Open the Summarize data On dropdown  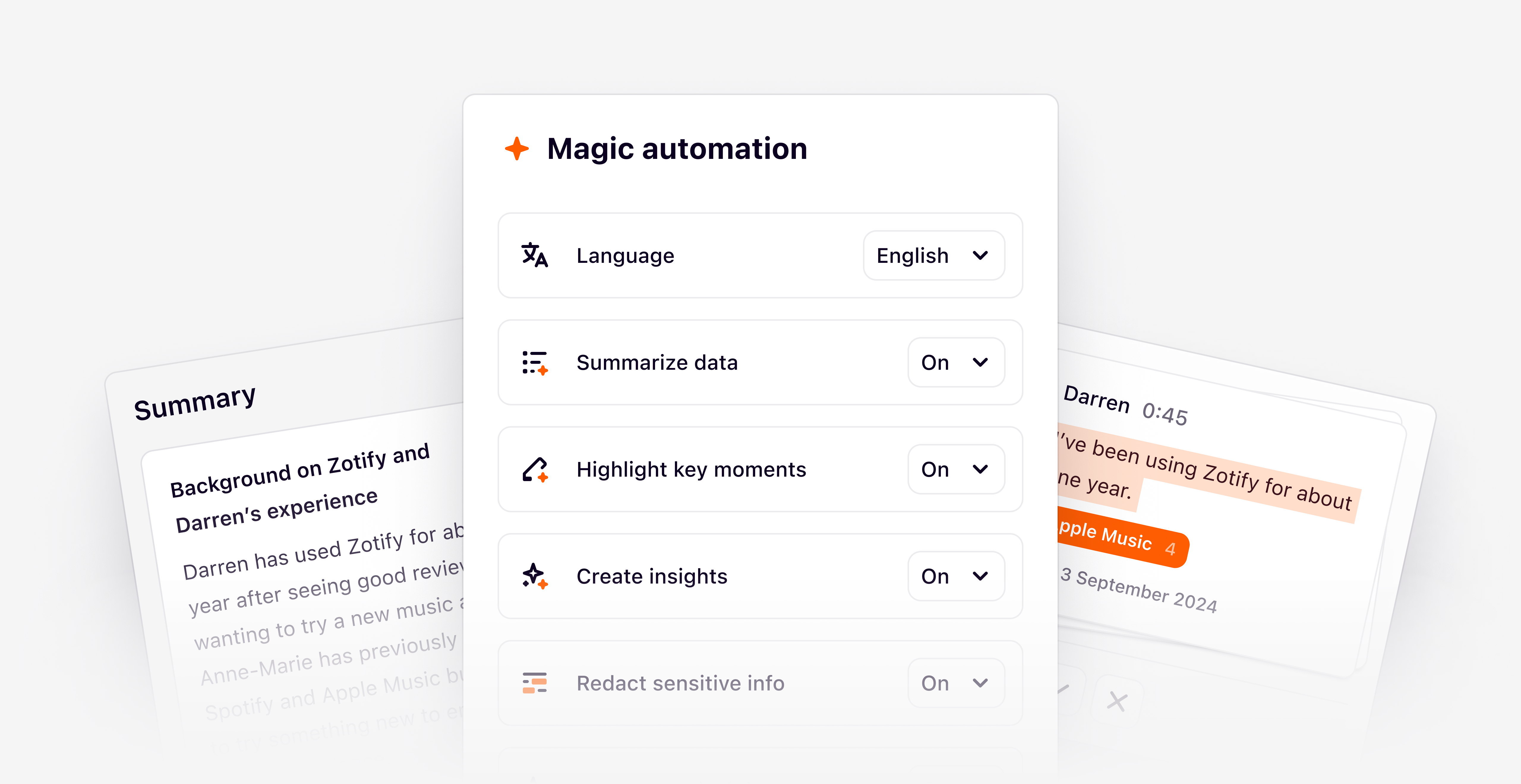[x=955, y=363]
